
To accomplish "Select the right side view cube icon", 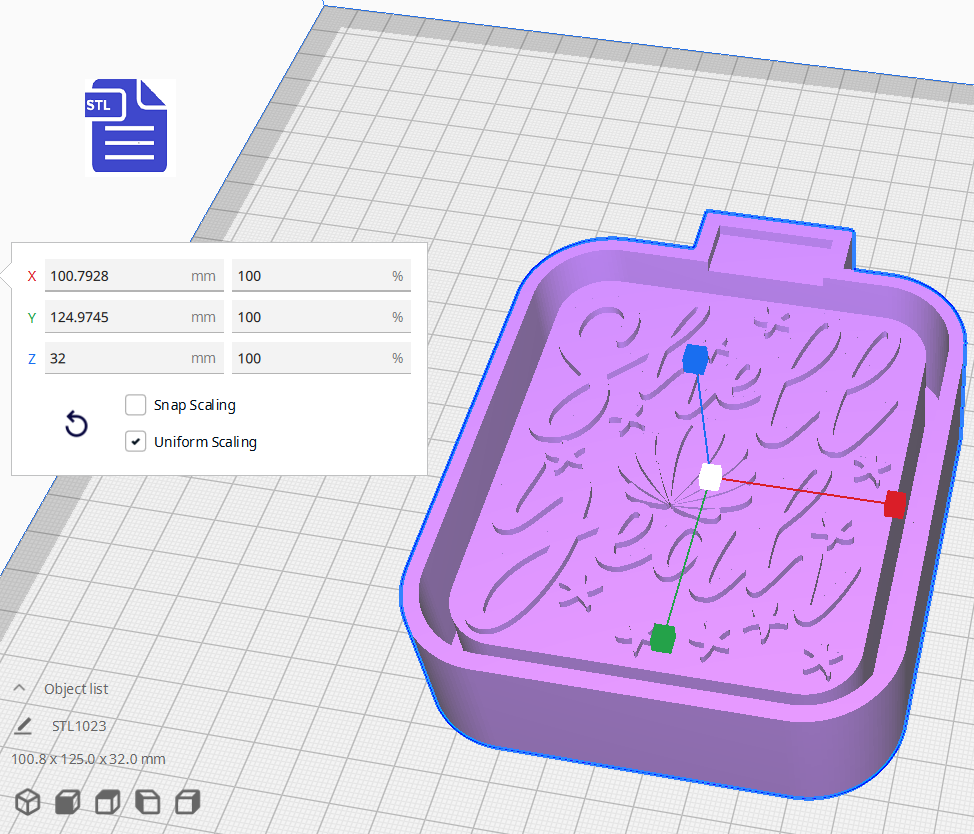I will (187, 801).
